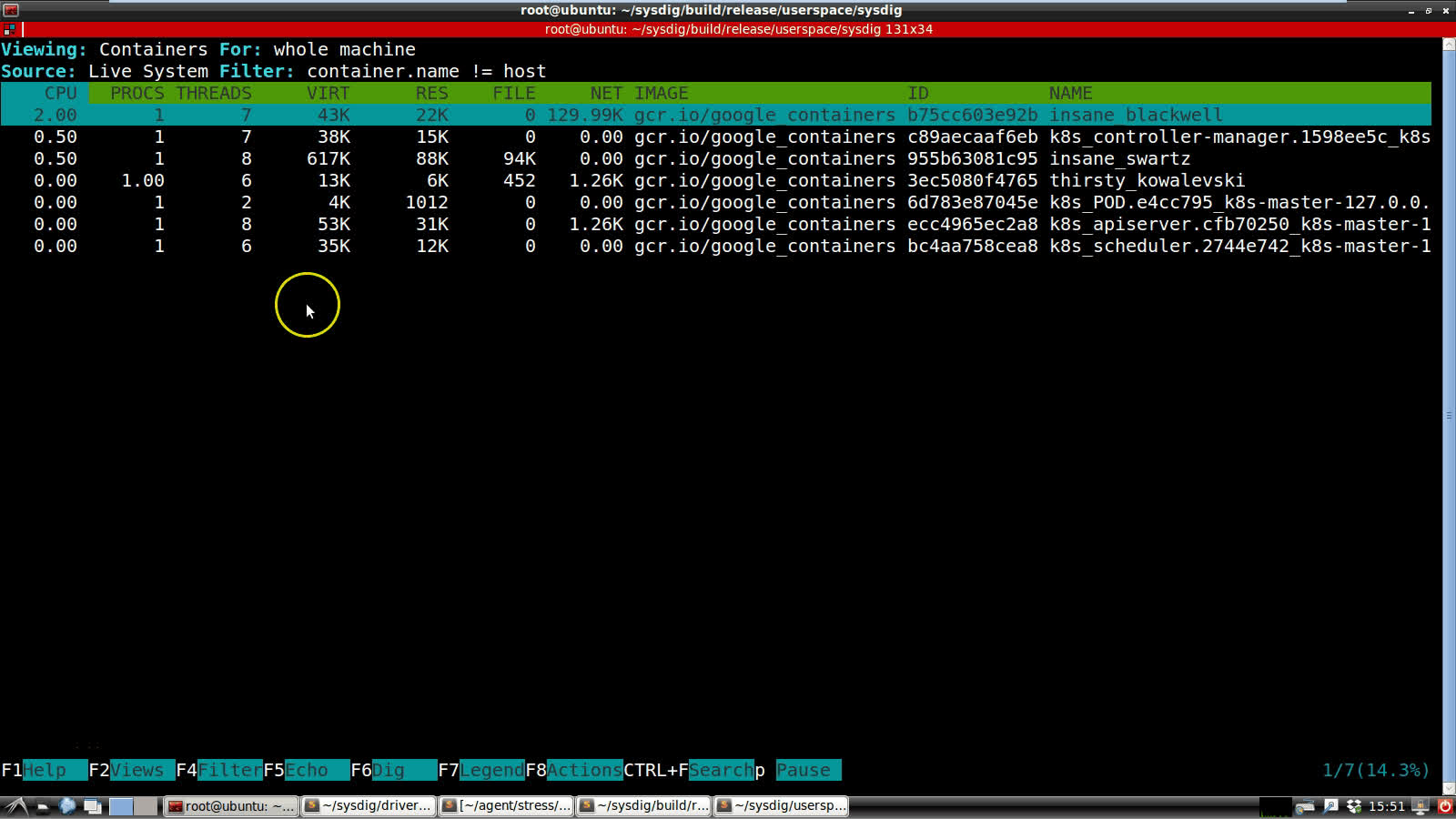1456x819 pixels.
Task: Click container ID 955b63081c95
Action: point(973,158)
